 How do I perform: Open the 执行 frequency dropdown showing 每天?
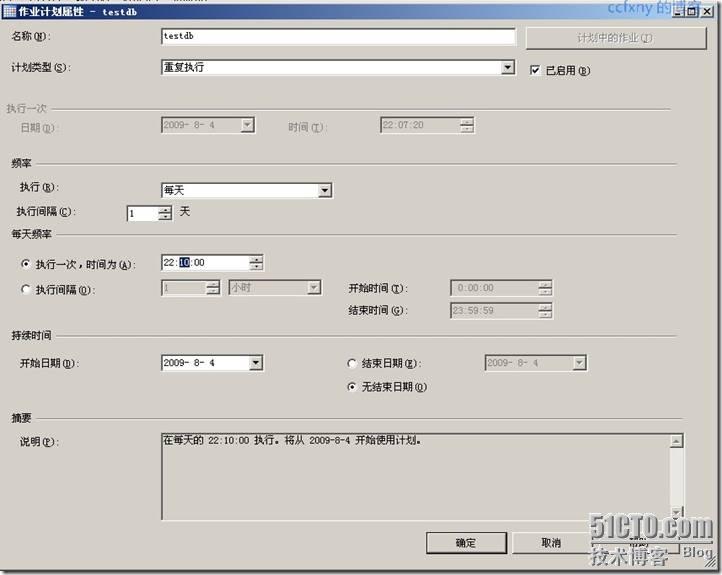click(x=325, y=190)
